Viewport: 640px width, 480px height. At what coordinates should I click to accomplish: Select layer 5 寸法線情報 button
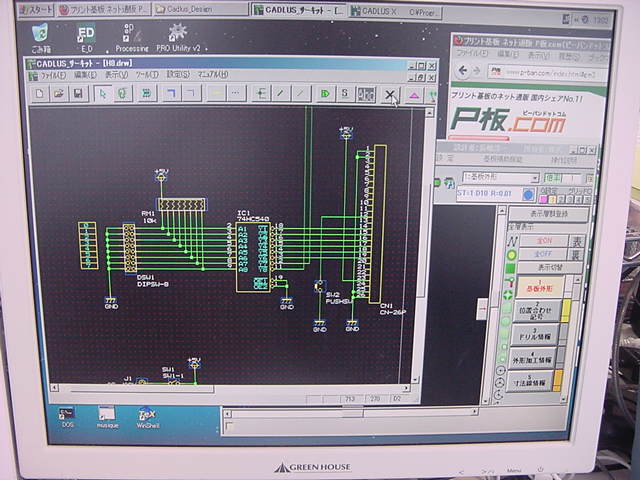click(529, 381)
